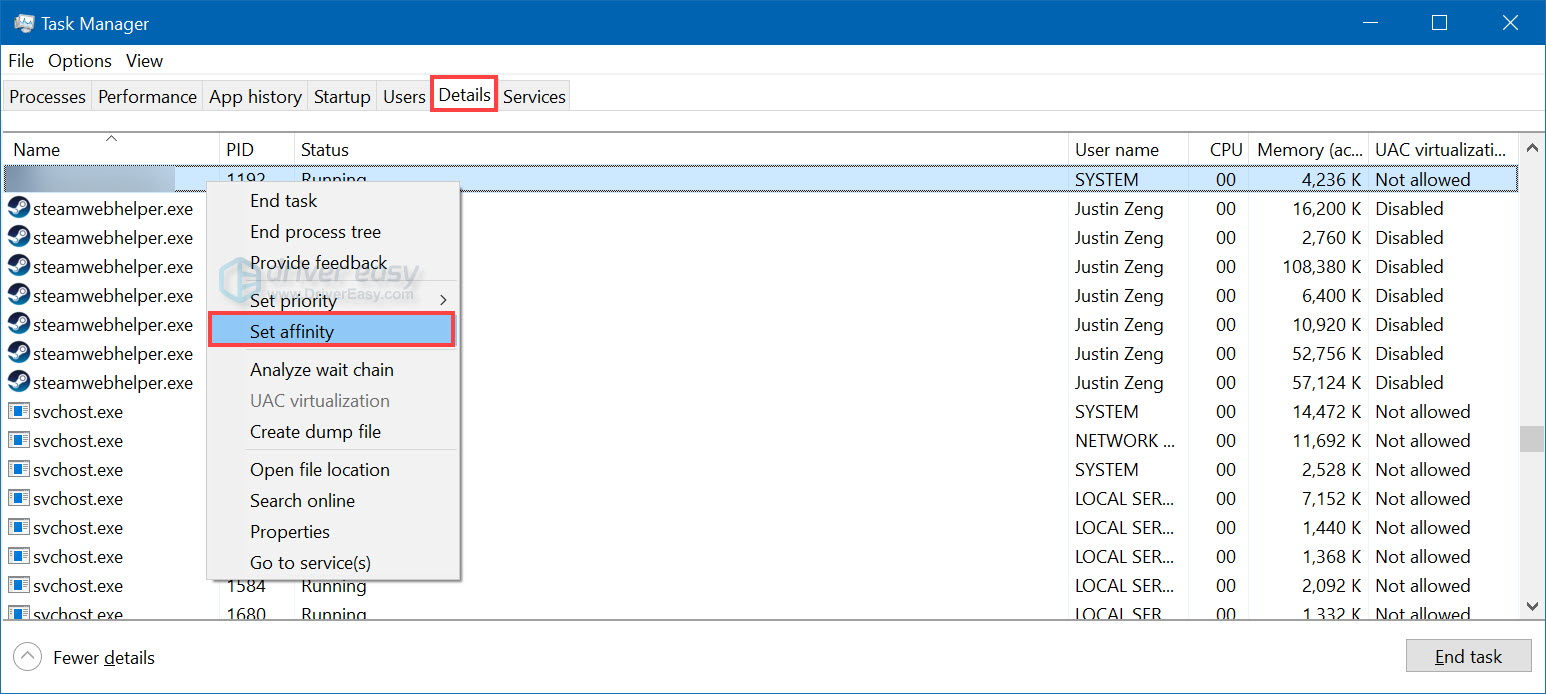Viewport: 1546px width, 694px height.
Task: Open the Options menu
Action: coord(79,61)
